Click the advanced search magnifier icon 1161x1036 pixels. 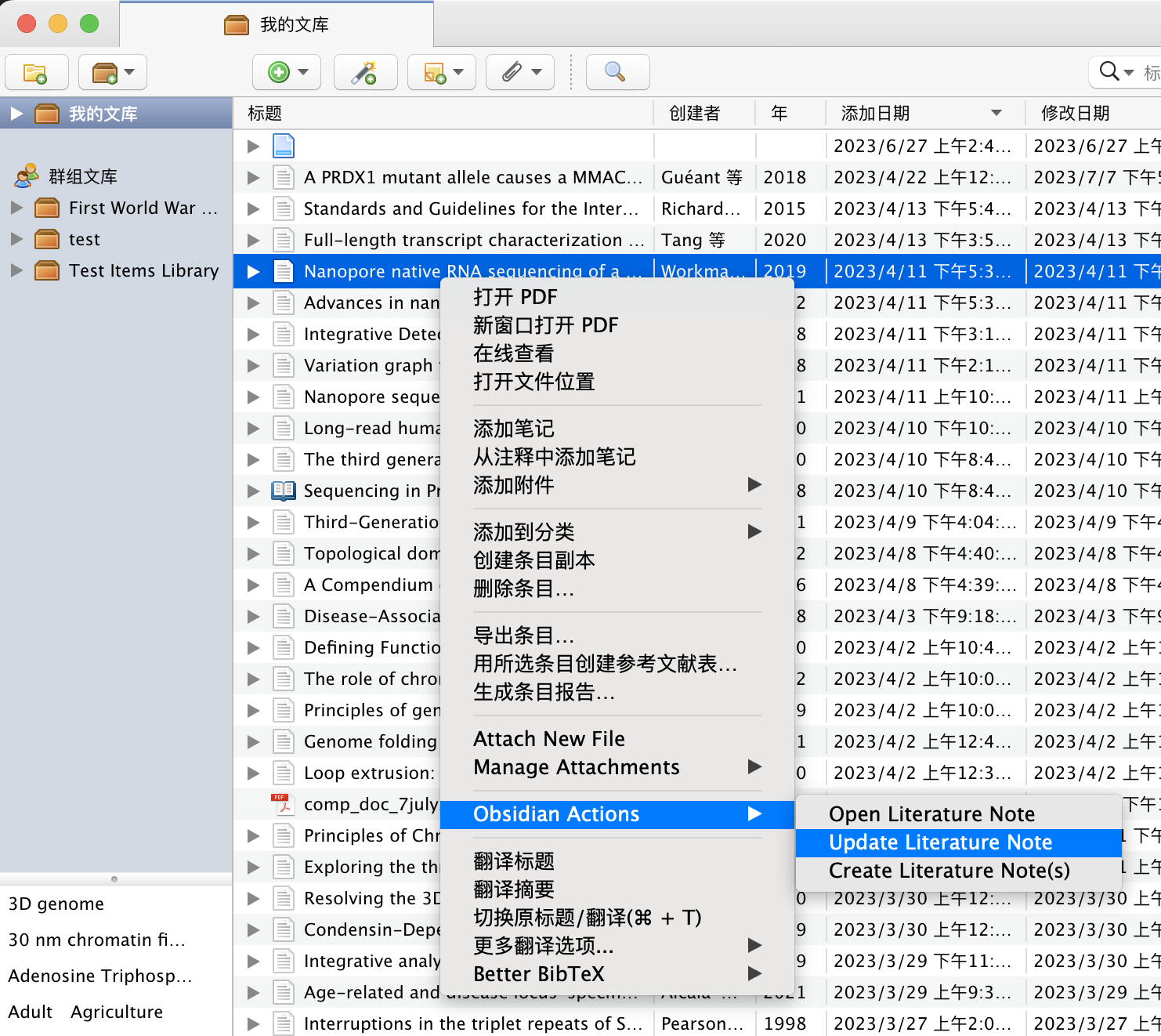point(617,73)
